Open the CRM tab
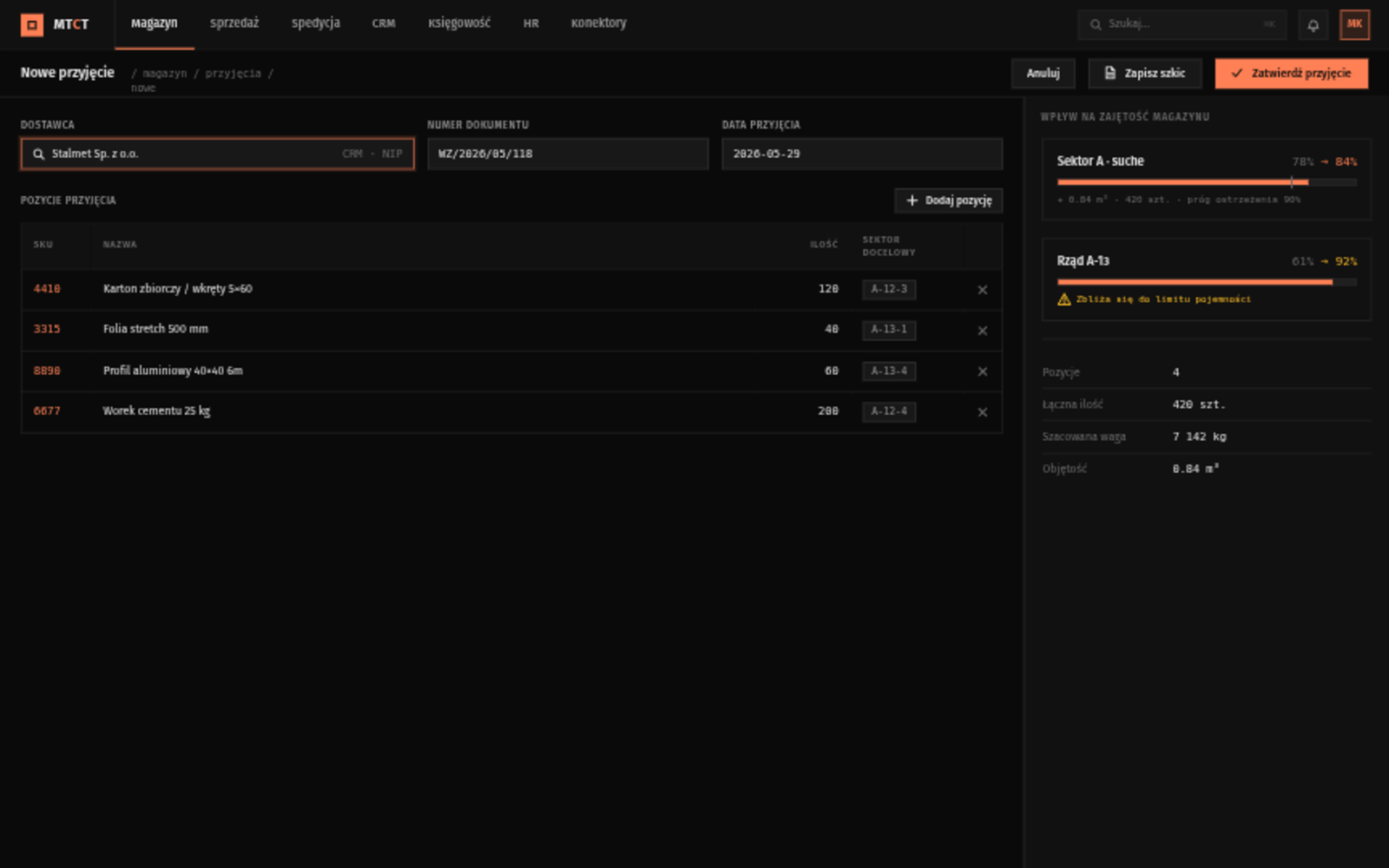Image resolution: width=1389 pixels, height=868 pixels. click(x=384, y=23)
